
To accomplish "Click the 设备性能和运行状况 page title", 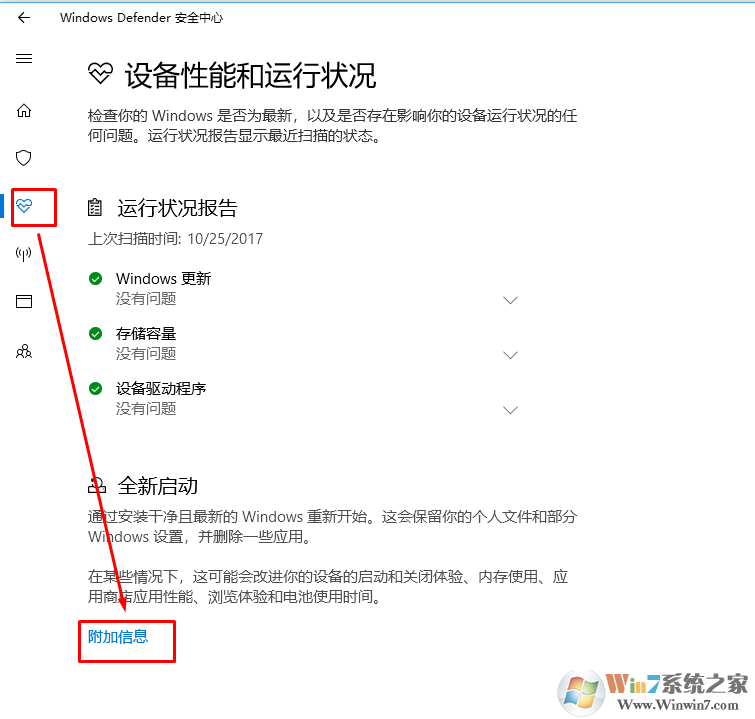I will click(x=250, y=76).
